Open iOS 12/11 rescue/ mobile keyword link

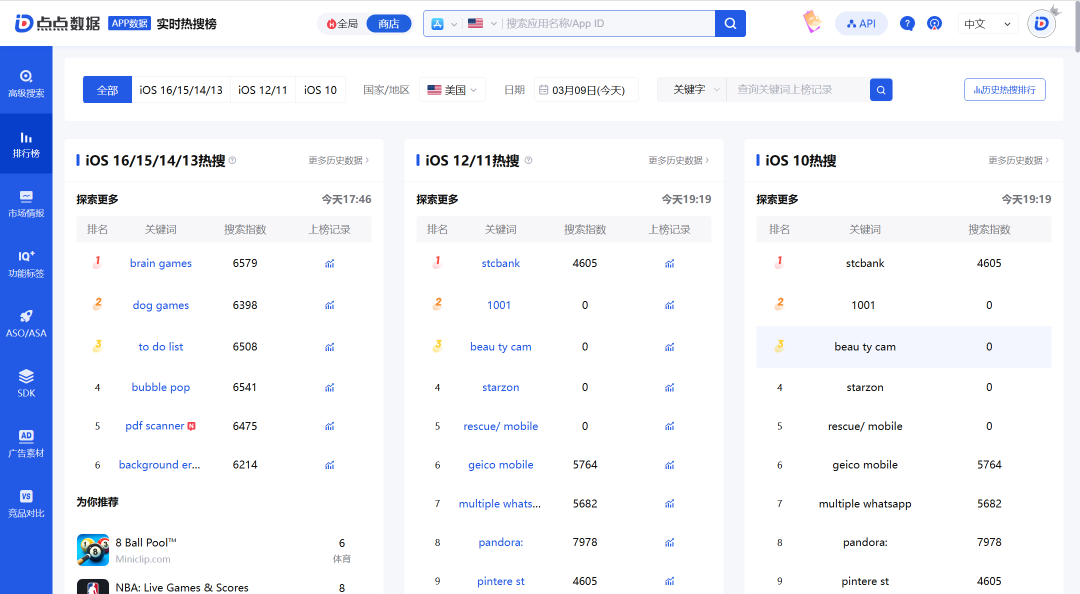(x=501, y=426)
